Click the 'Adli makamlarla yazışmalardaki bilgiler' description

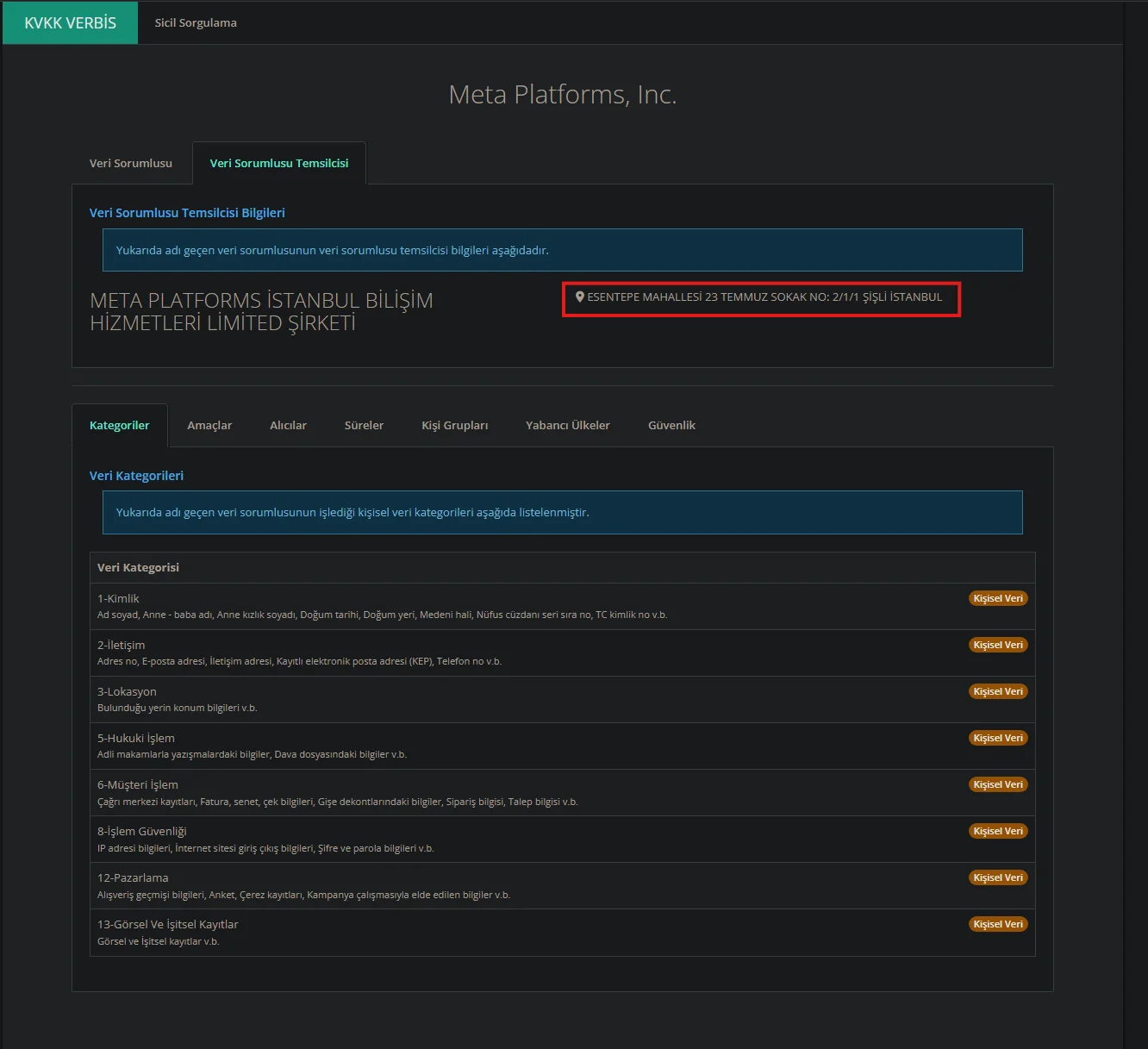252,754
